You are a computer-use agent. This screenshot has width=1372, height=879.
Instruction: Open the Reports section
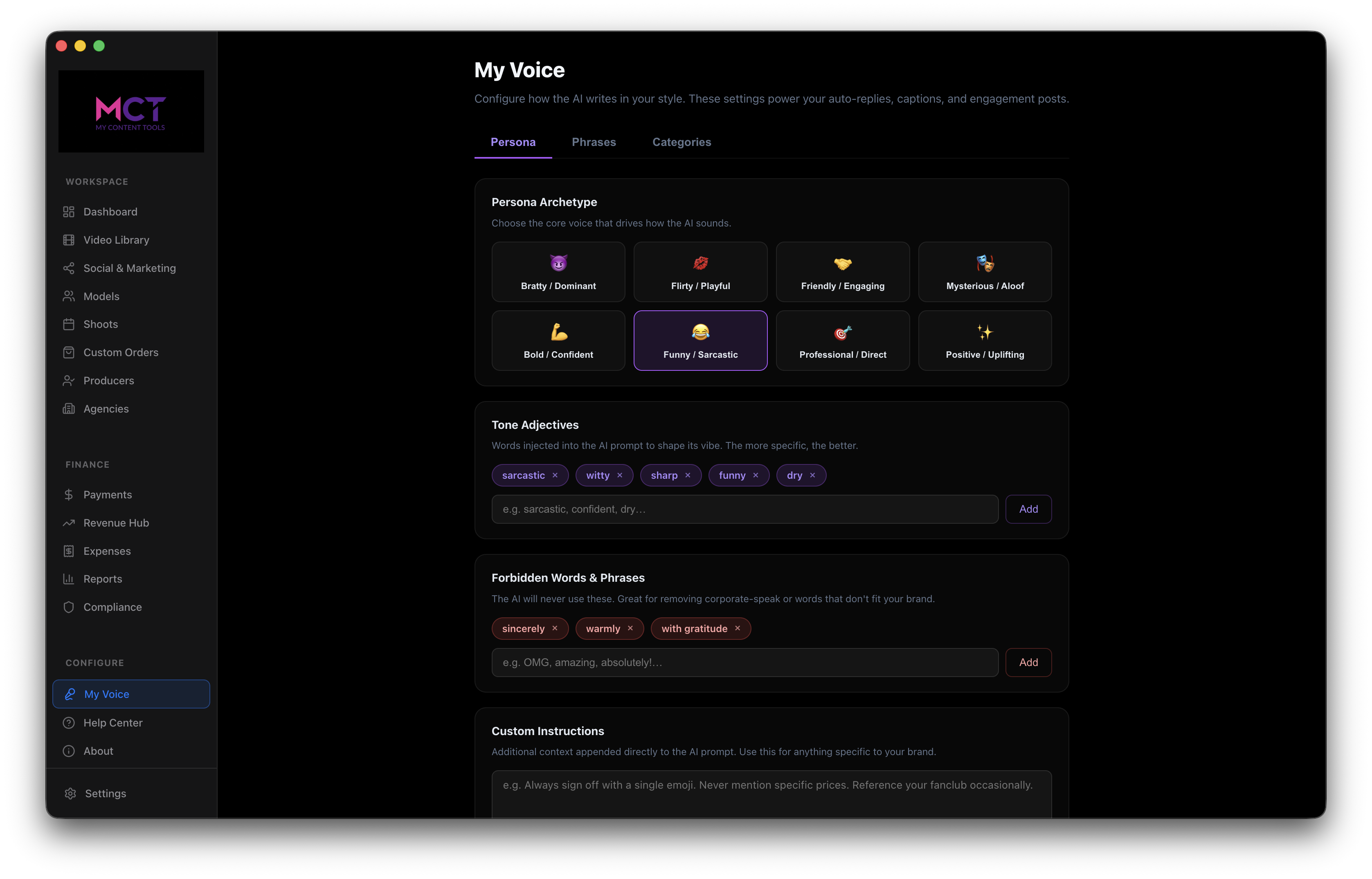coord(102,579)
